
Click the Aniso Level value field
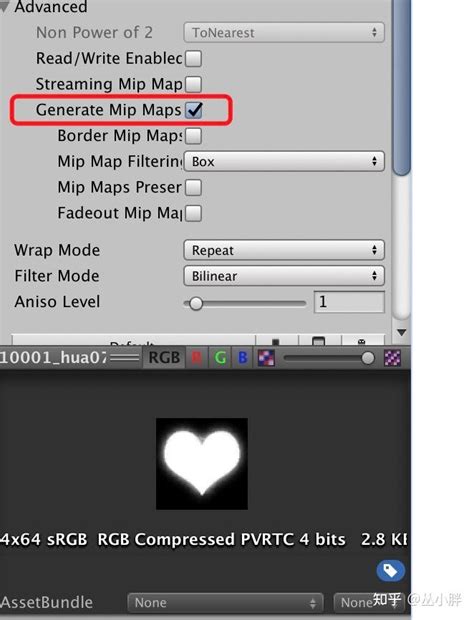coord(349,302)
